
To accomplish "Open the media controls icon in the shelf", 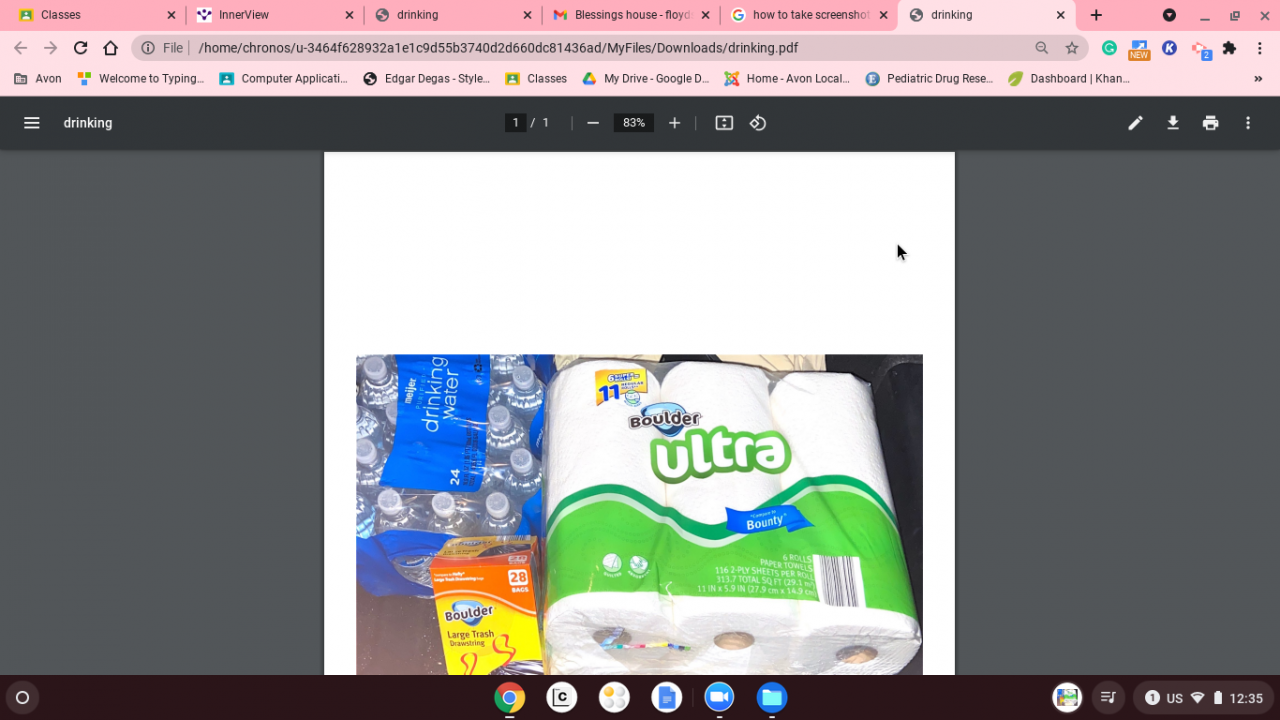I will [1108, 698].
